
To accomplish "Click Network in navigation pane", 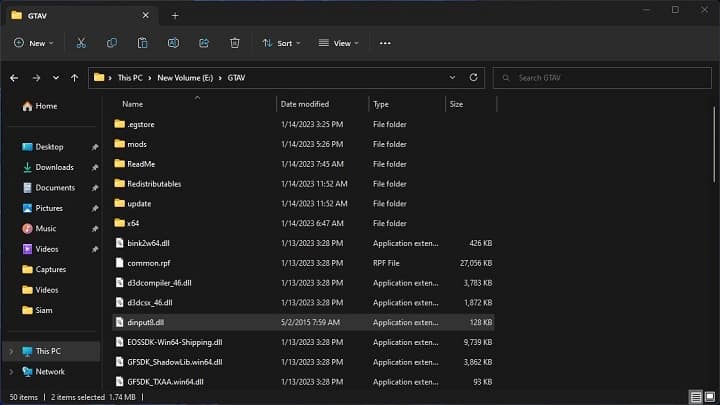I will point(44,371).
